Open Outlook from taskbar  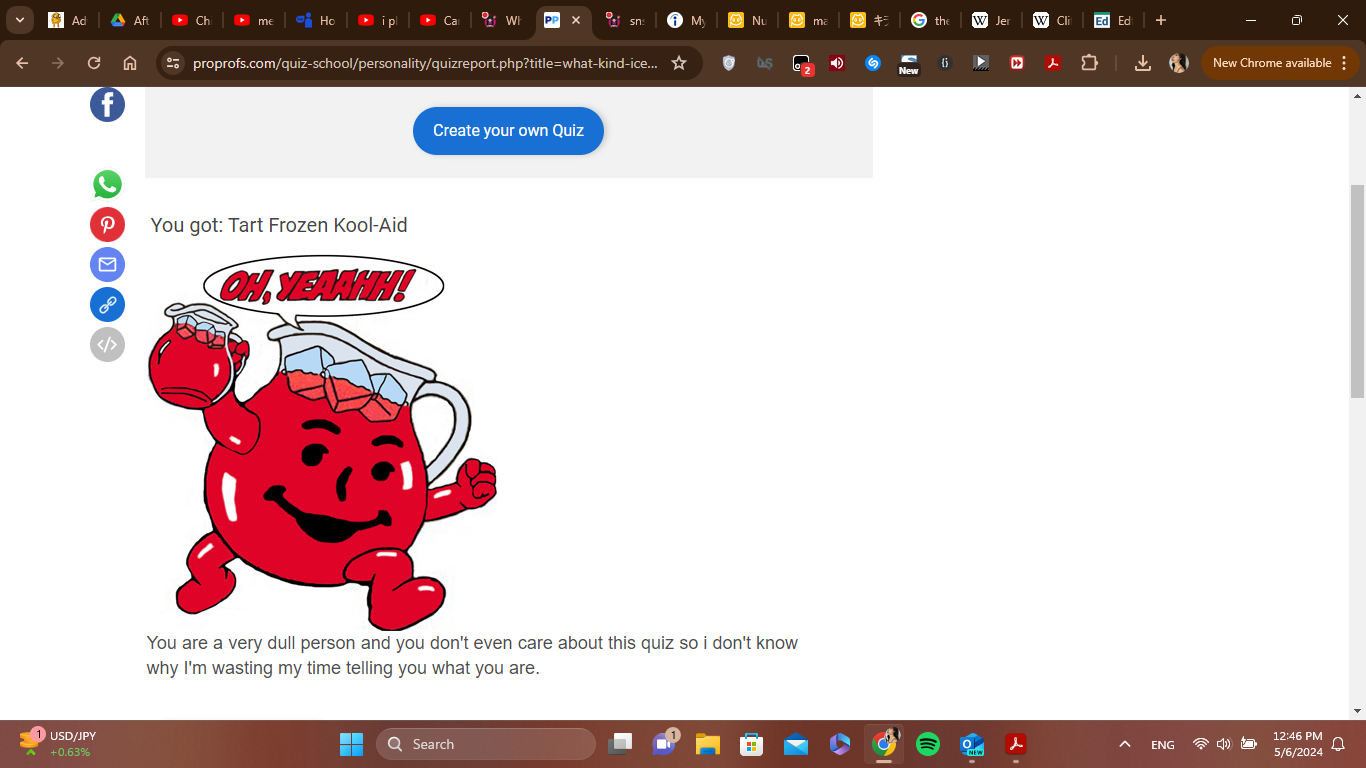(x=972, y=744)
